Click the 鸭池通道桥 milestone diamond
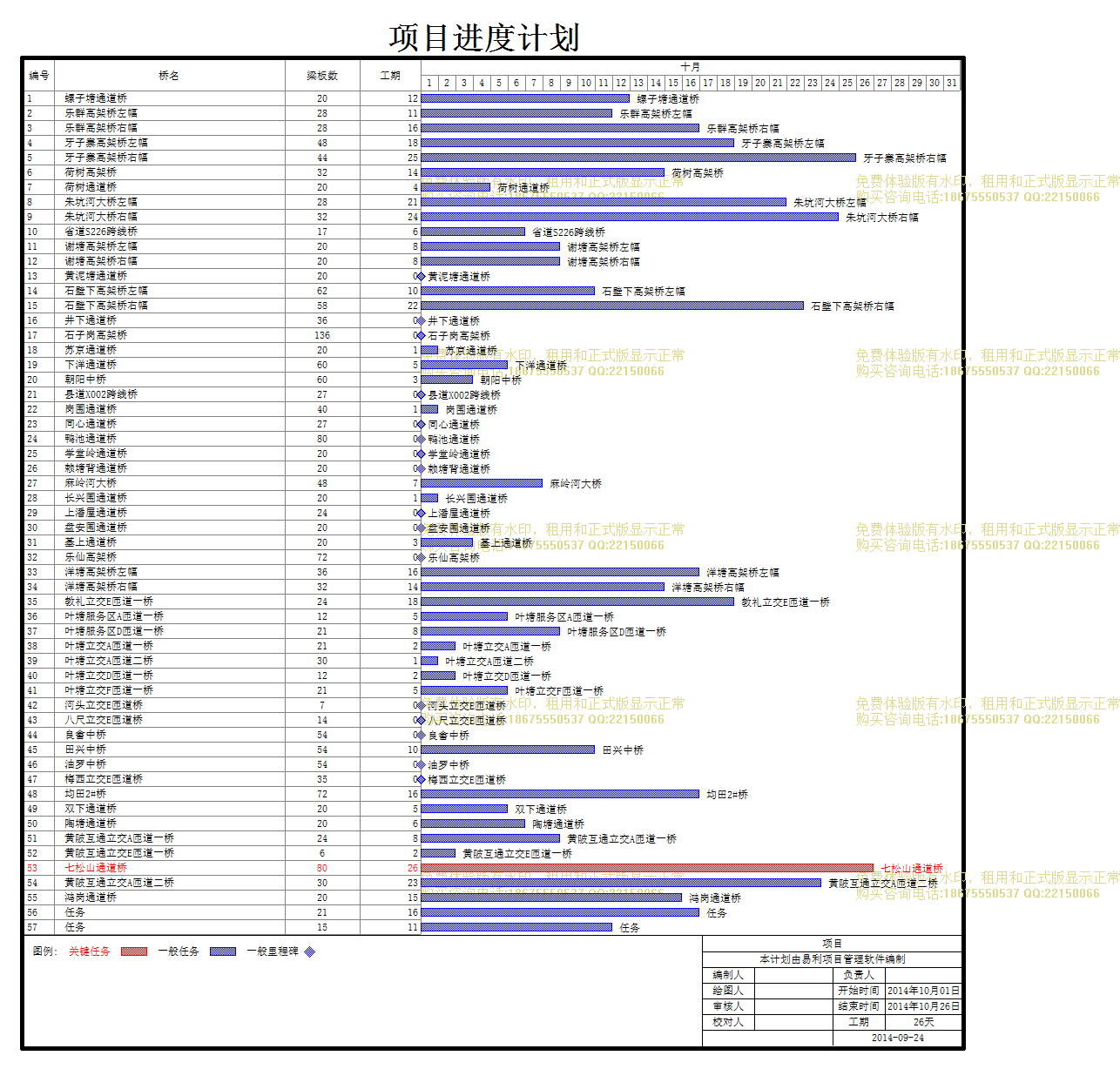 422,439
